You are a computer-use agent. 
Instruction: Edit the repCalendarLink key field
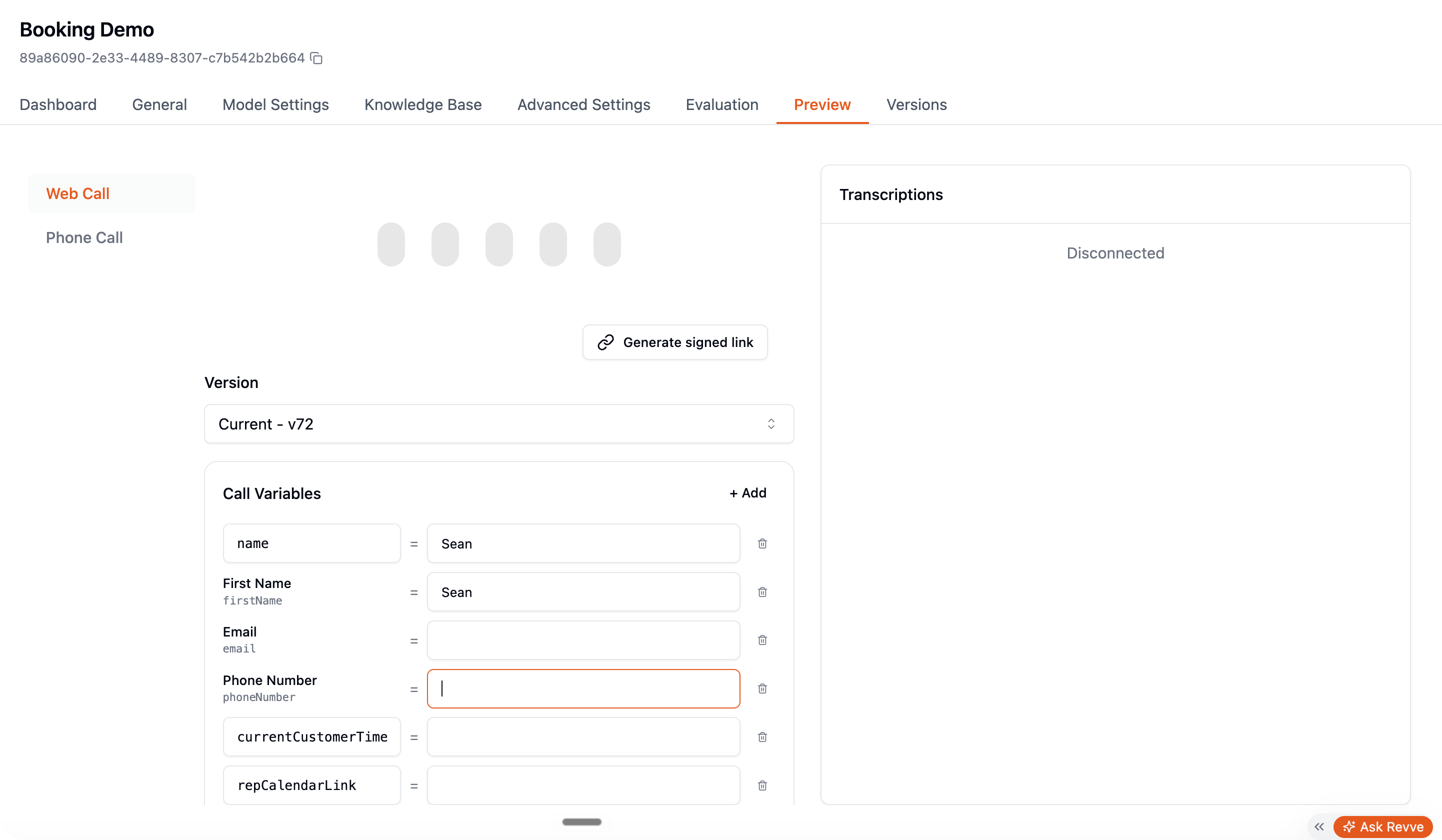tap(311, 785)
